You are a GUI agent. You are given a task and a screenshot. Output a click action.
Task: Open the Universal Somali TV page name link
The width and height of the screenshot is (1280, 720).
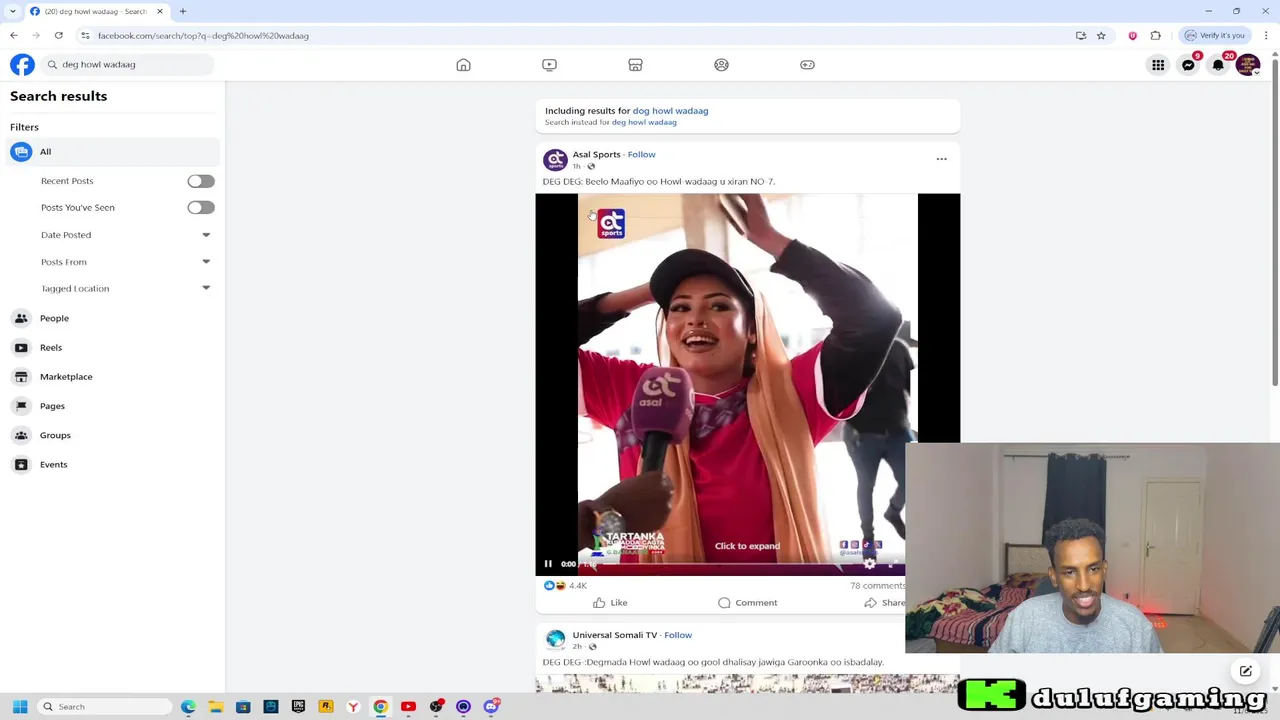coord(615,635)
